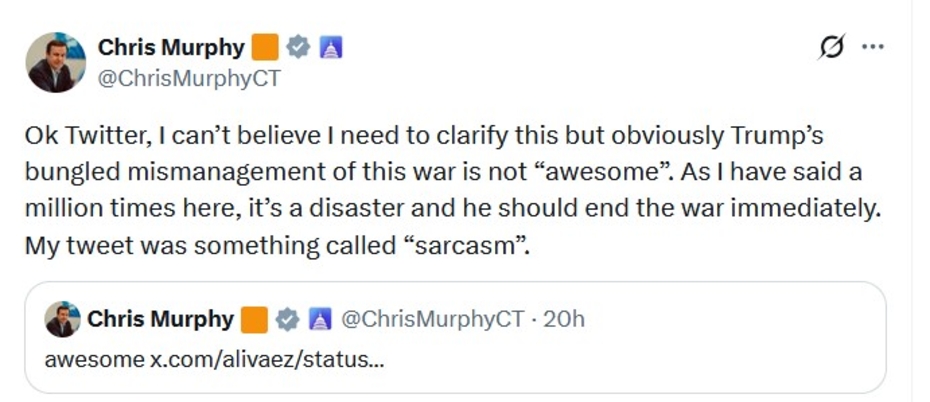Viewport: 930px width, 402px height.
Task: Click the 20h timestamp on the quoted tweet
Action: point(563,319)
